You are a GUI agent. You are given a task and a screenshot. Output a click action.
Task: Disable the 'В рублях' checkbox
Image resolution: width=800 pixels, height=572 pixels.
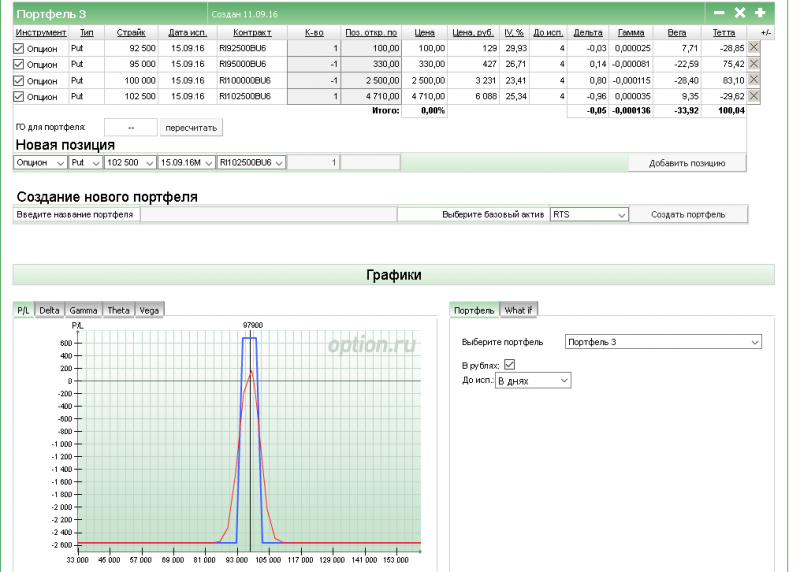[x=509, y=365]
